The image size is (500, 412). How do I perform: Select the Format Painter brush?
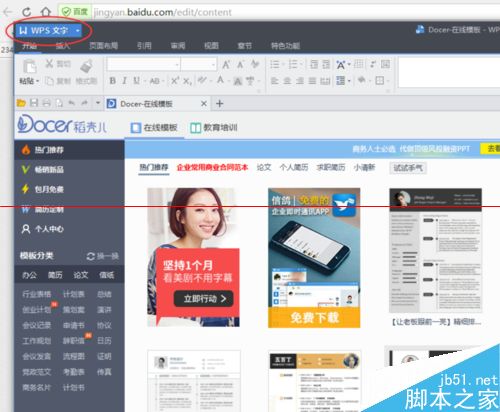(x=87, y=66)
